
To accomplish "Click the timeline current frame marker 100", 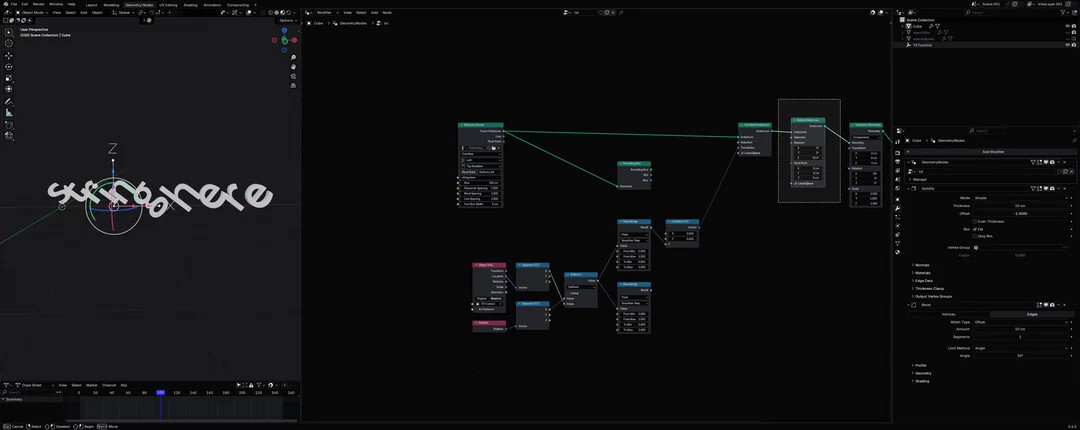I will 160,392.
